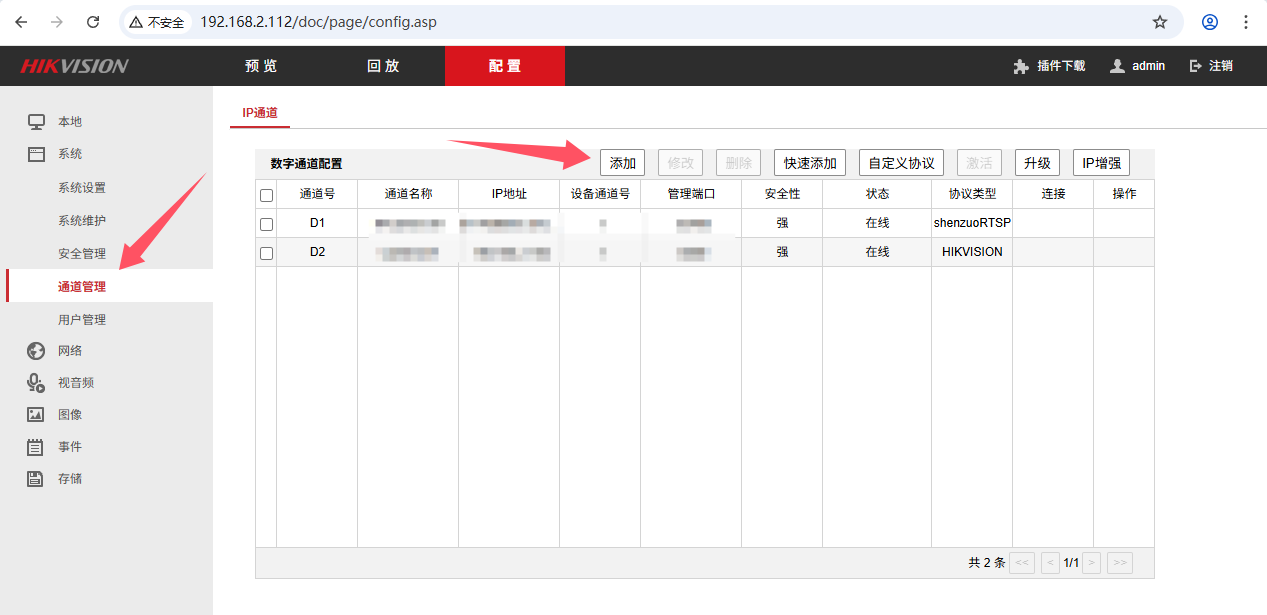
Task: Click the browser address bar URL
Action: click(318, 22)
